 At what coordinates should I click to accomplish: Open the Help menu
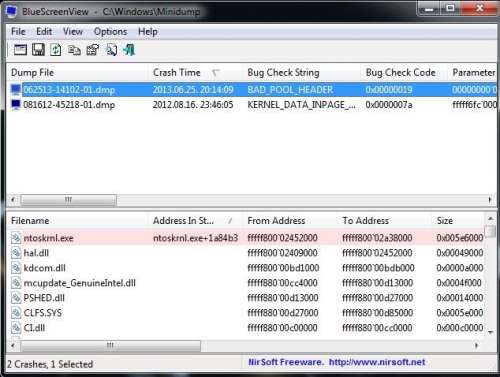coord(148,32)
